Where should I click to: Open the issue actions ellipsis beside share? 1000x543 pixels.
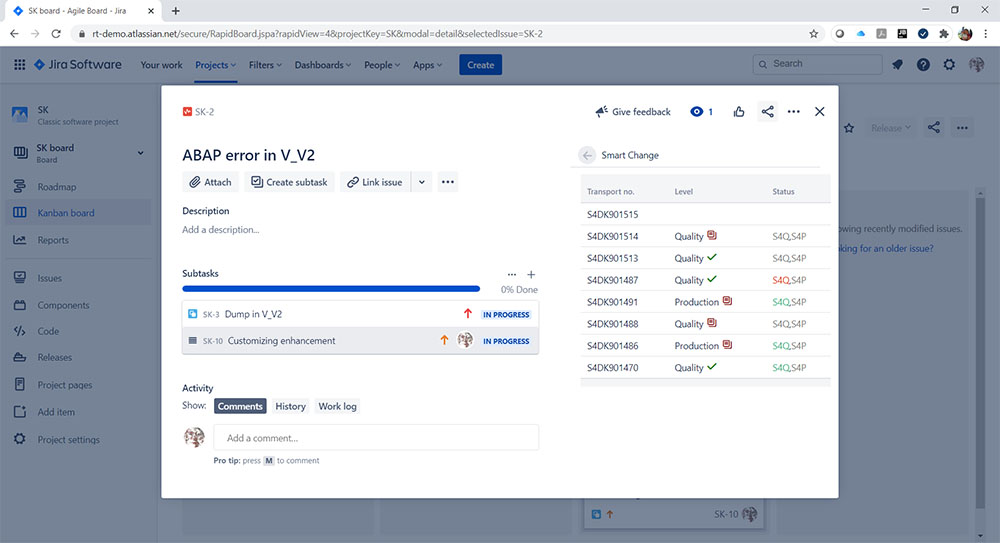[x=793, y=112]
